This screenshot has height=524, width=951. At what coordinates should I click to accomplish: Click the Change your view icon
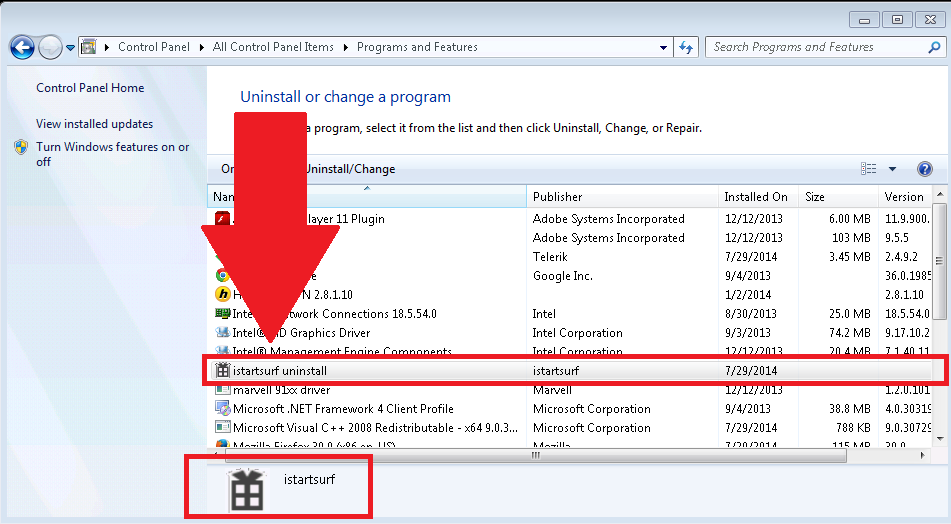tap(869, 169)
